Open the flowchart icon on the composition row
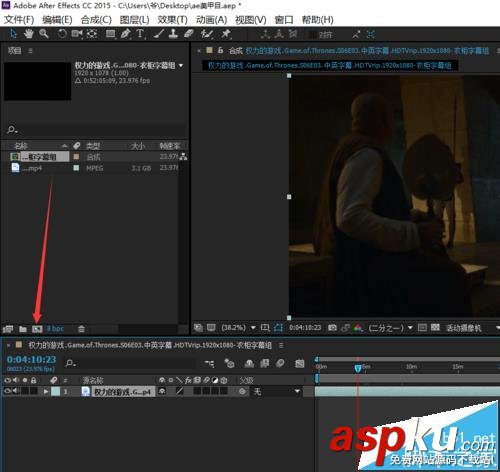 [184, 156]
